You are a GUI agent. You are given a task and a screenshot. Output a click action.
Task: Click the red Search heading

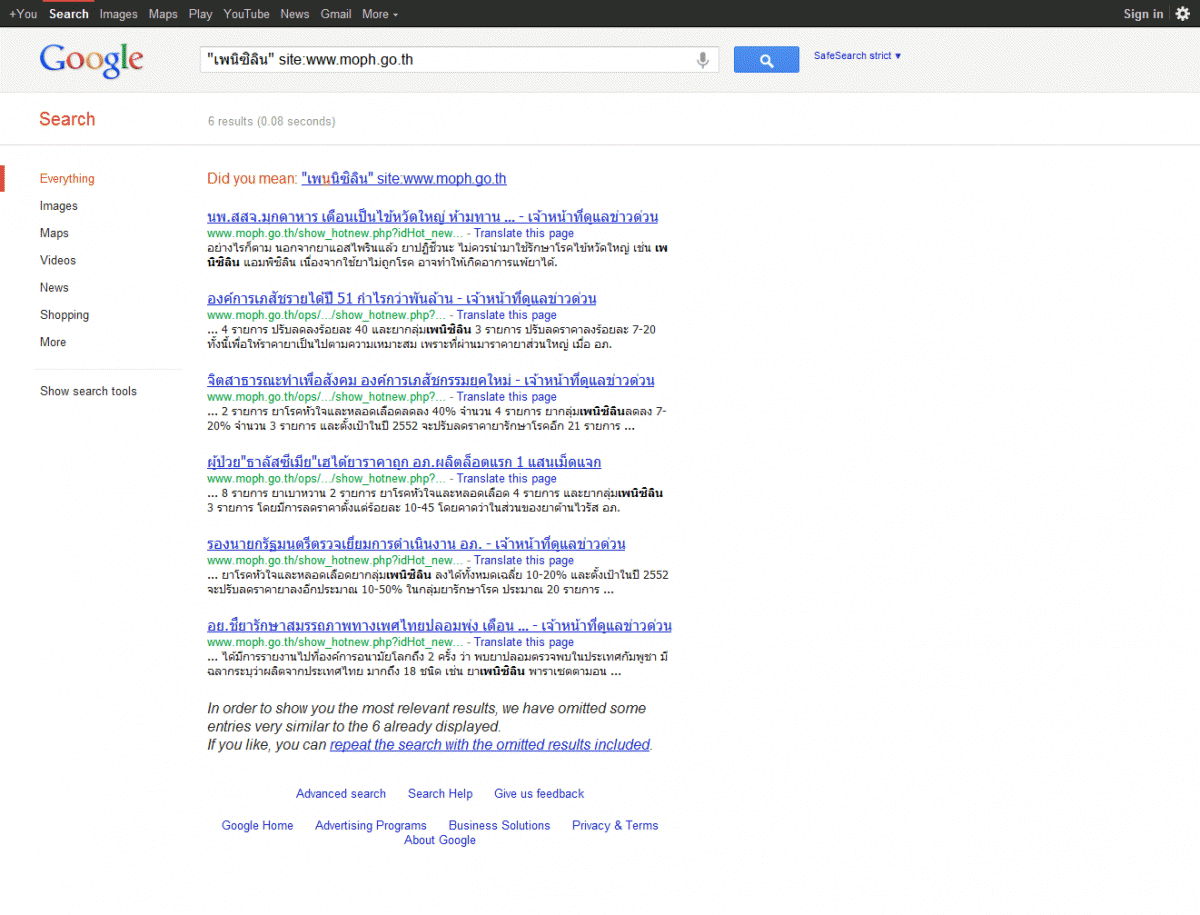tap(67, 119)
